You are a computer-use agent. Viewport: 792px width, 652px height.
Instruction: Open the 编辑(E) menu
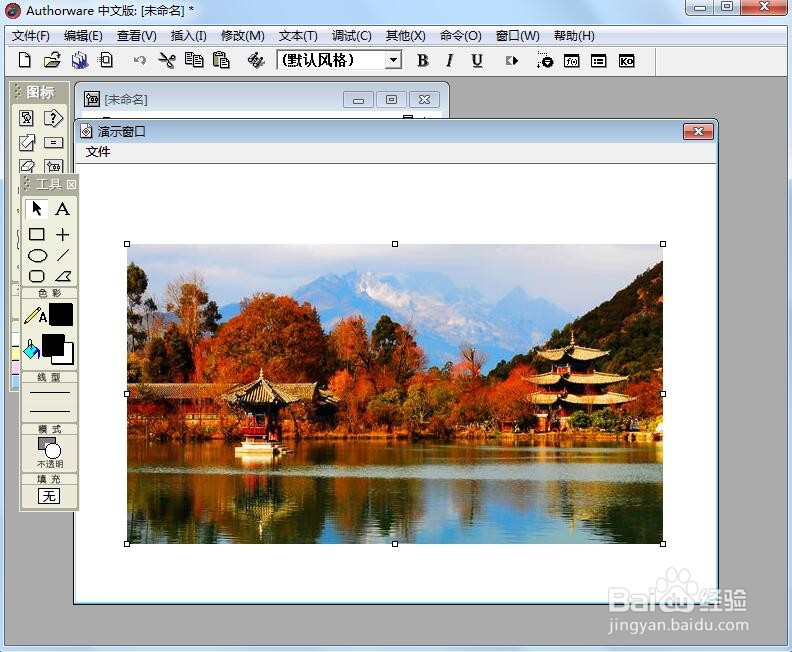click(x=83, y=36)
